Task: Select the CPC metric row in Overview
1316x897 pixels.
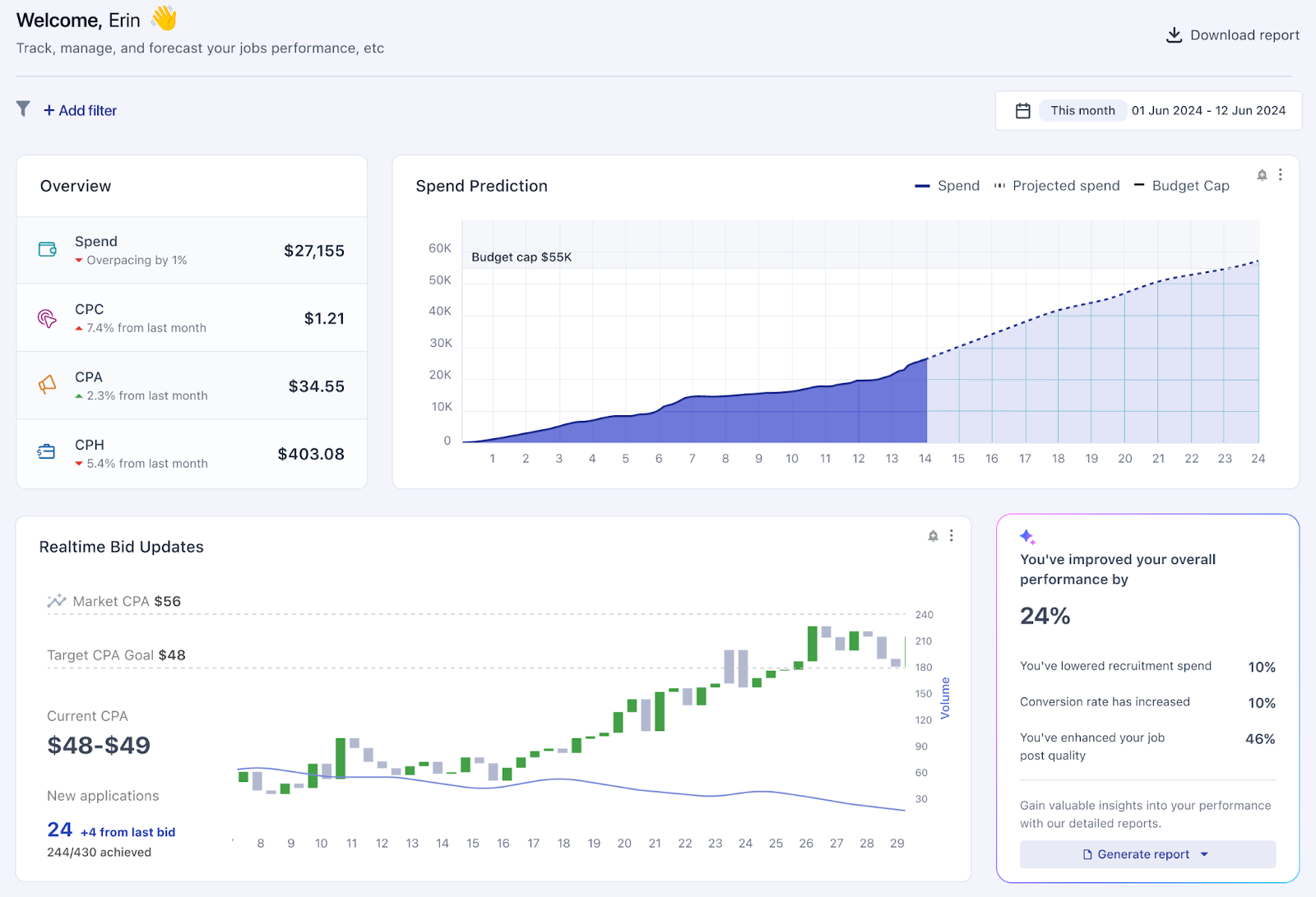Action: (192, 318)
